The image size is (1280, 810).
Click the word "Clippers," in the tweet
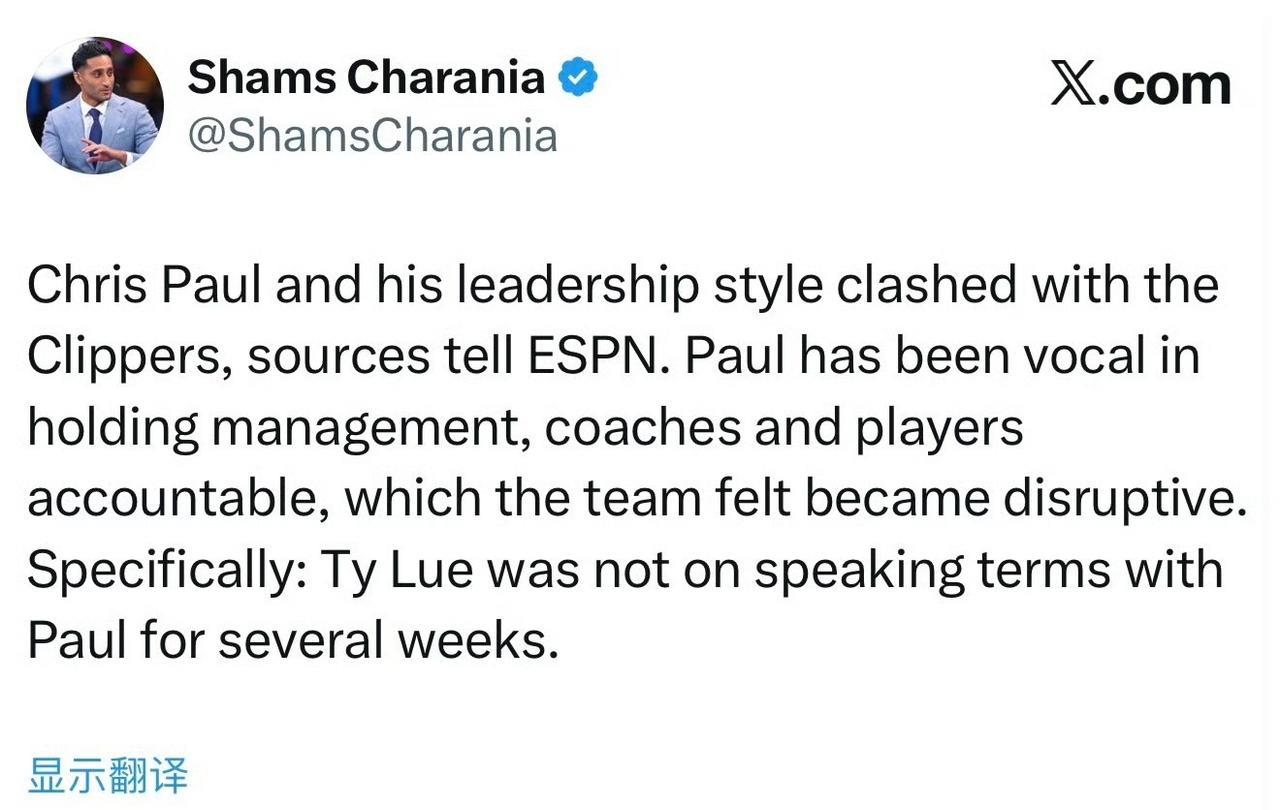tap(128, 358)
